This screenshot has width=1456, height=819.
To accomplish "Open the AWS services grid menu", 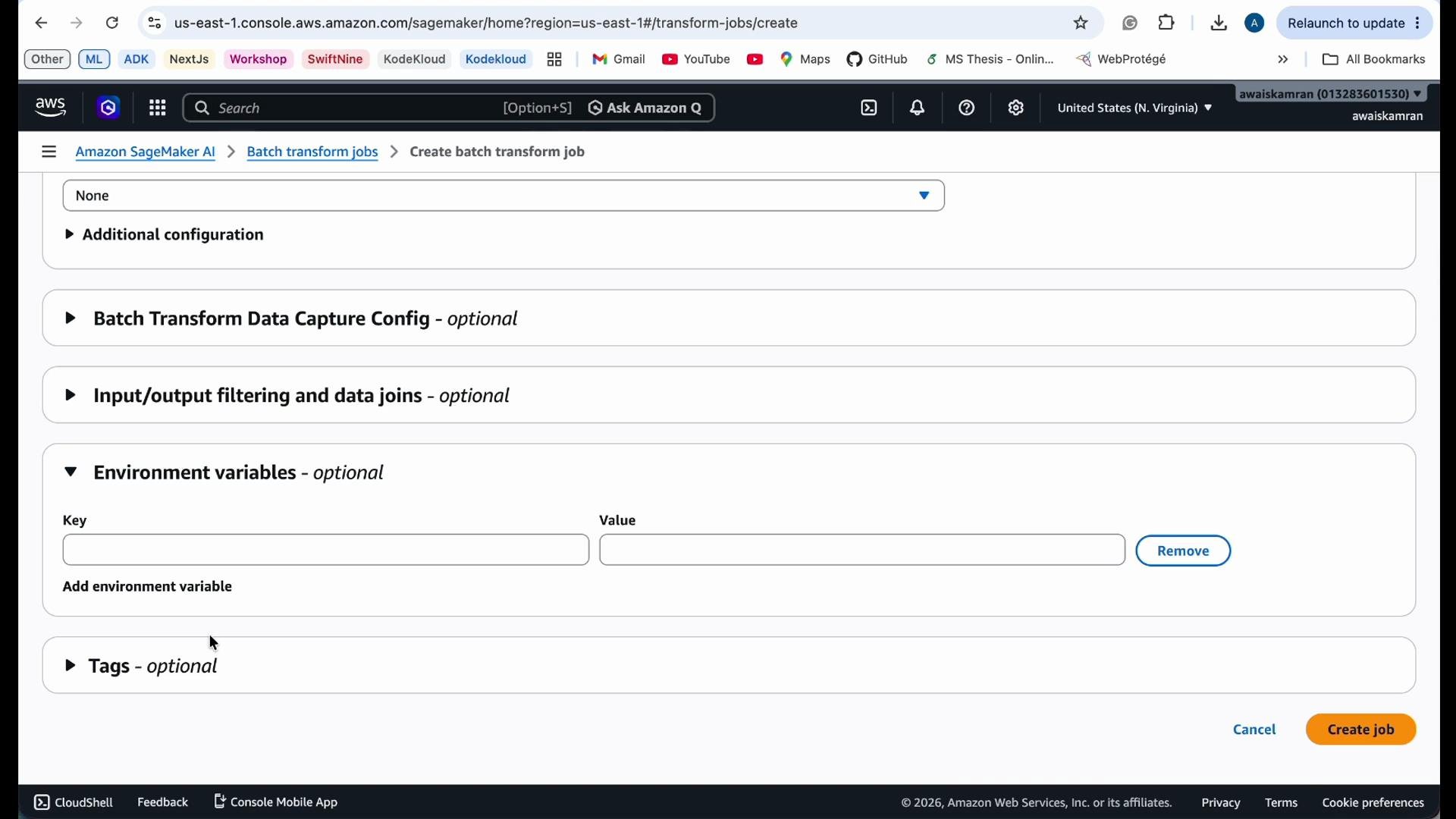I will 158,108.
